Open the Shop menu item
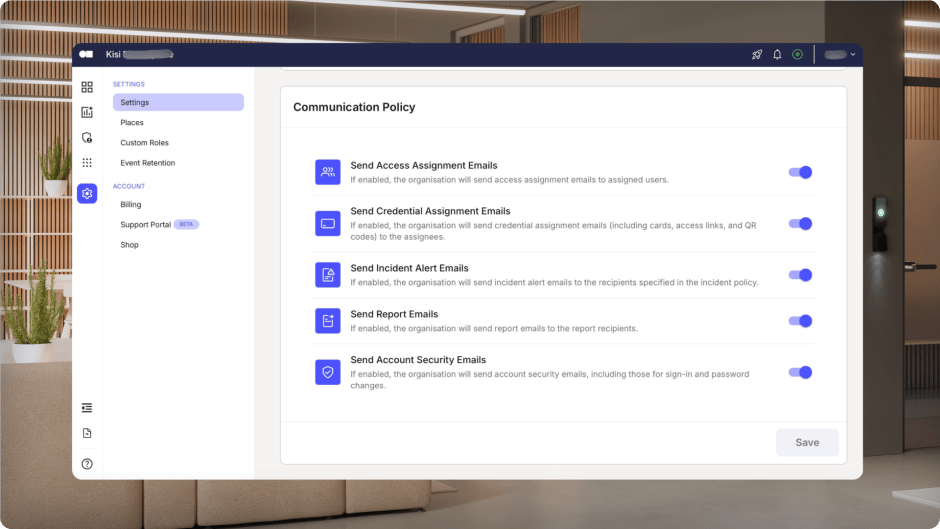Viewport: 940px width, 529px height. pyautogui.click(x=129, y=245)
